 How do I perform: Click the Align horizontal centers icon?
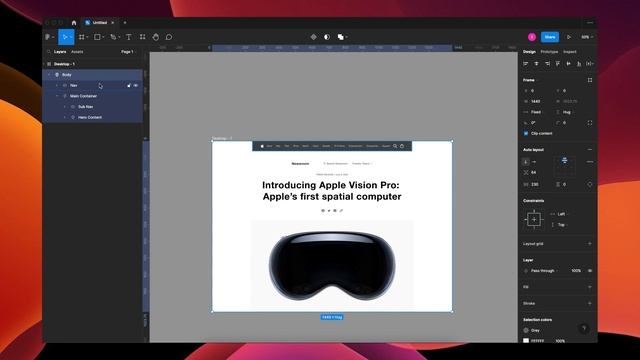[x=536, y=64]
